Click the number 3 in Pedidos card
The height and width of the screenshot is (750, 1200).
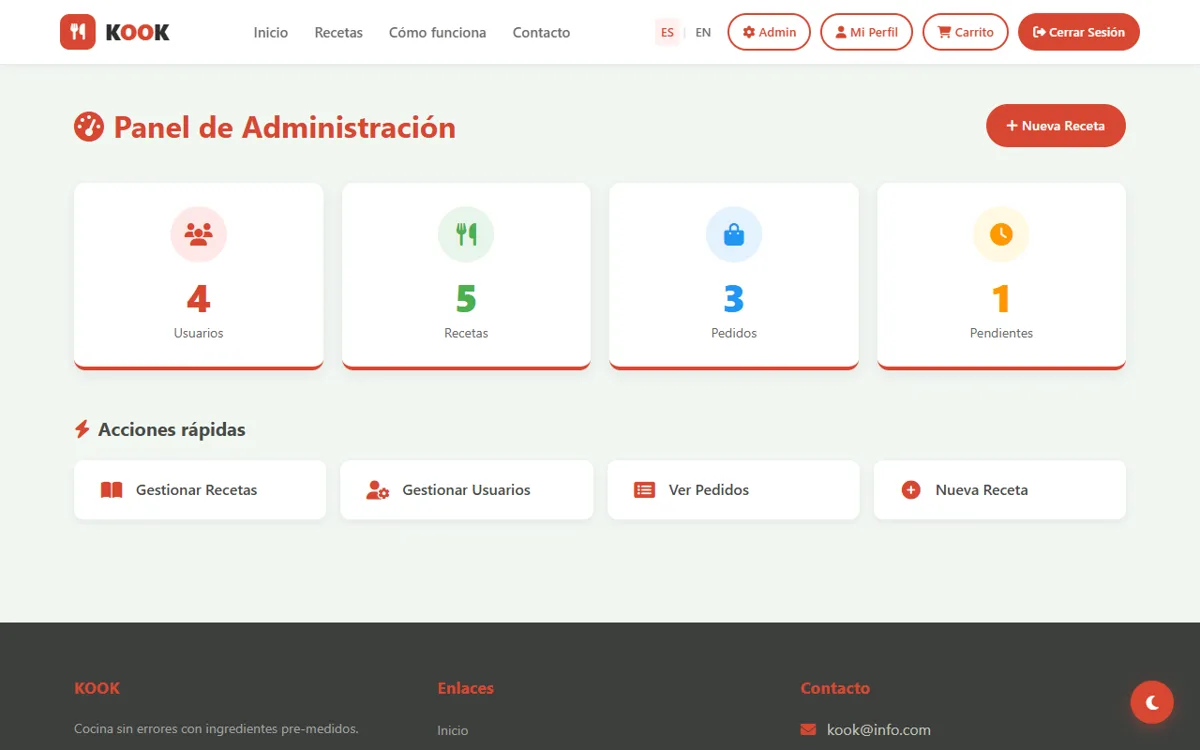point(734,299)
